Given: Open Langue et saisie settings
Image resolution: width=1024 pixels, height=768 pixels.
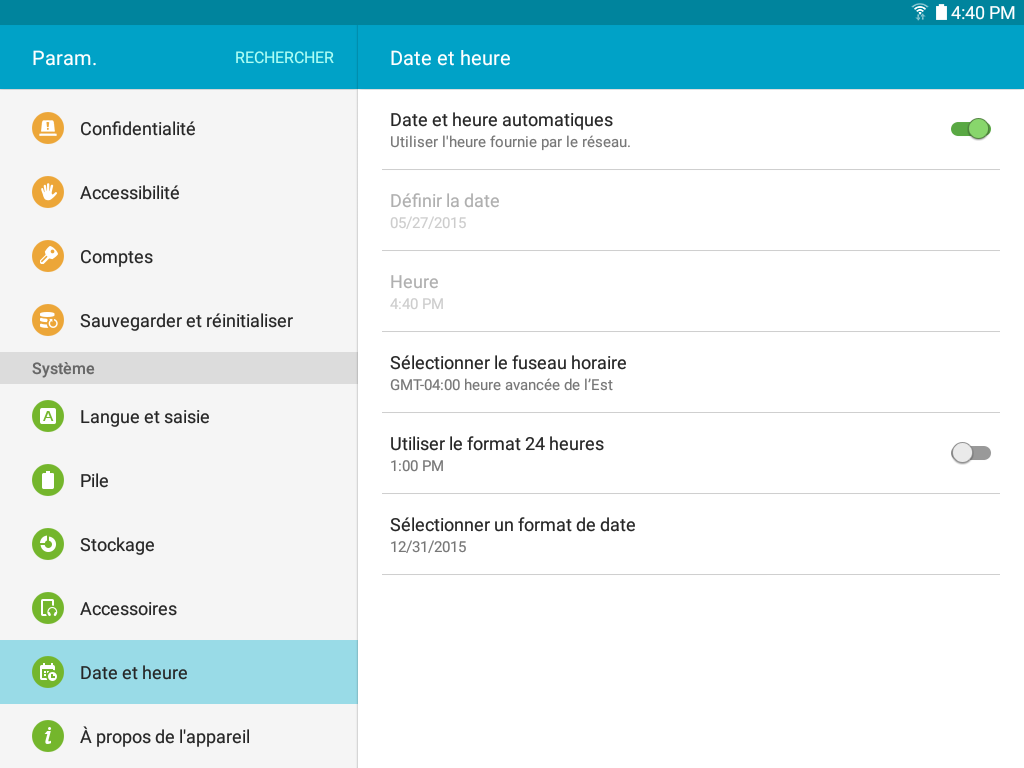Looking at the screenshot, I should point(179,417).
